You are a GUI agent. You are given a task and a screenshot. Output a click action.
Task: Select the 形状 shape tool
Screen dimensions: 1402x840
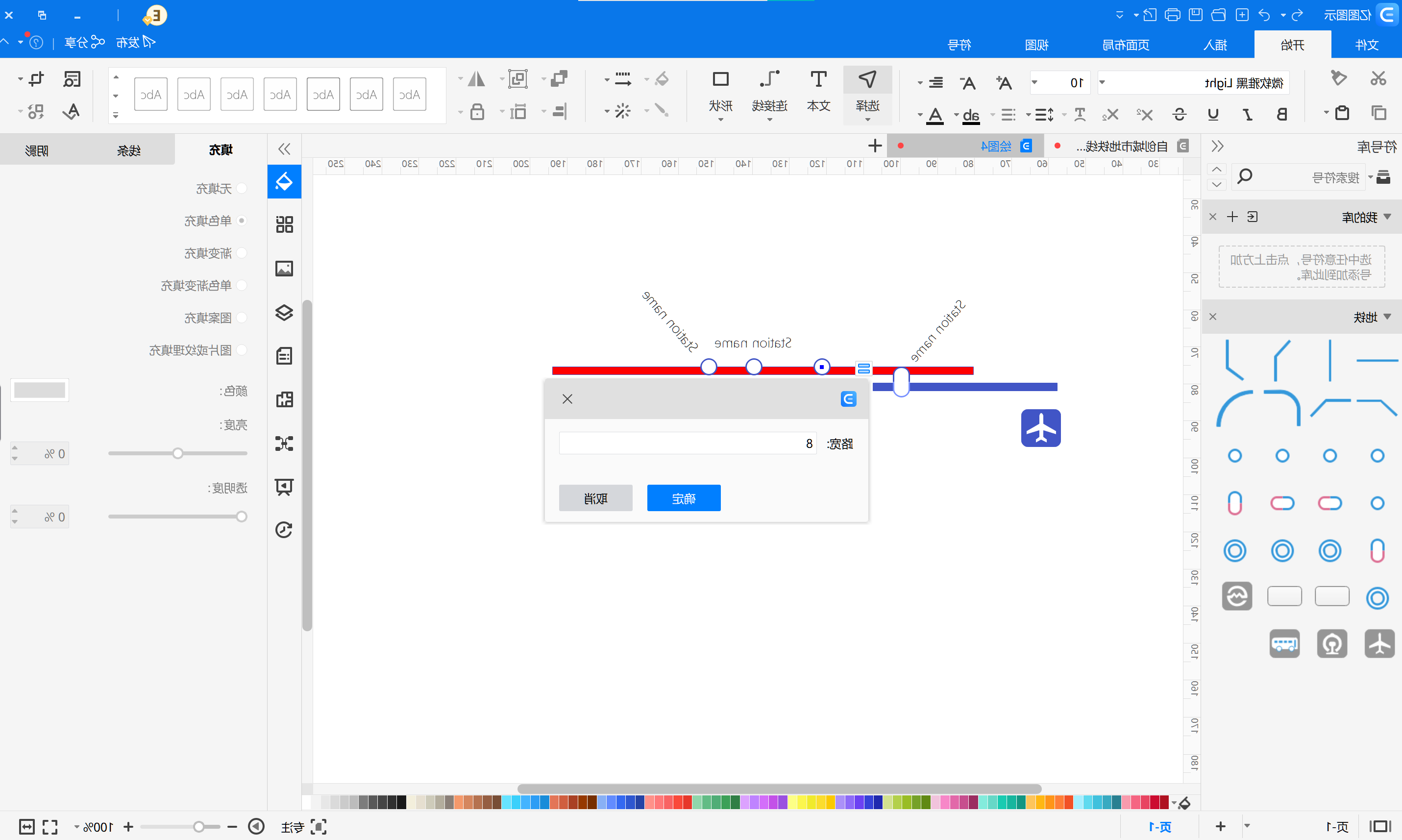click(x=720, y=91)
